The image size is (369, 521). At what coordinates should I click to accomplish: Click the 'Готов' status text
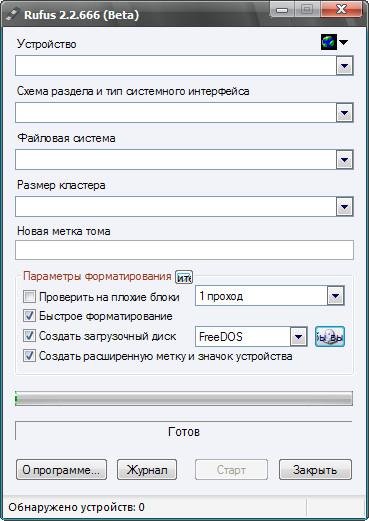(x=184, y=432)
